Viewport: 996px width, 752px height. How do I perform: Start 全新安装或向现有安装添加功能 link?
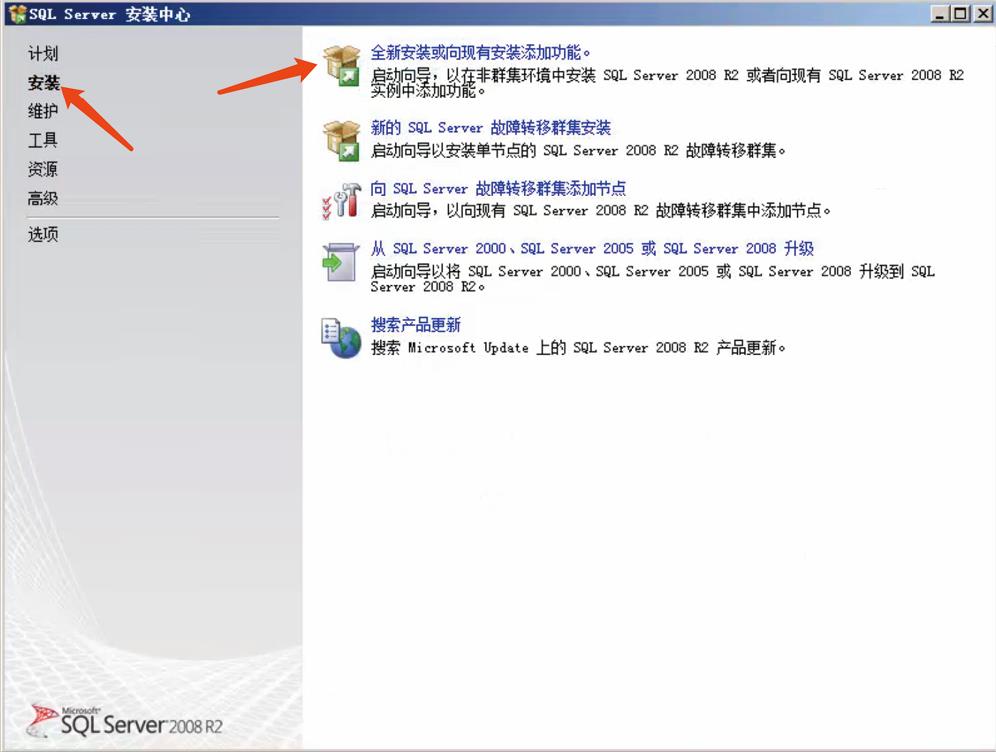[x=480, y=53]
